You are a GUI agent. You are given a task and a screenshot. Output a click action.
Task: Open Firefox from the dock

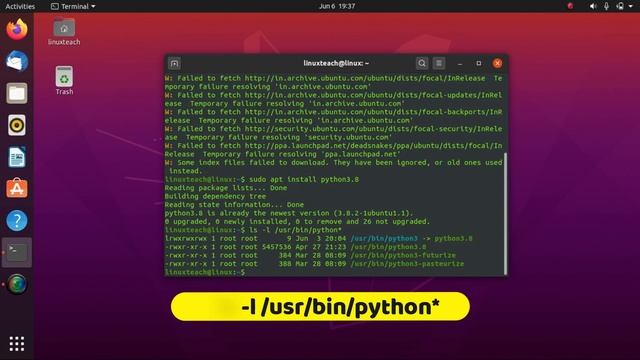click(17, 29)
